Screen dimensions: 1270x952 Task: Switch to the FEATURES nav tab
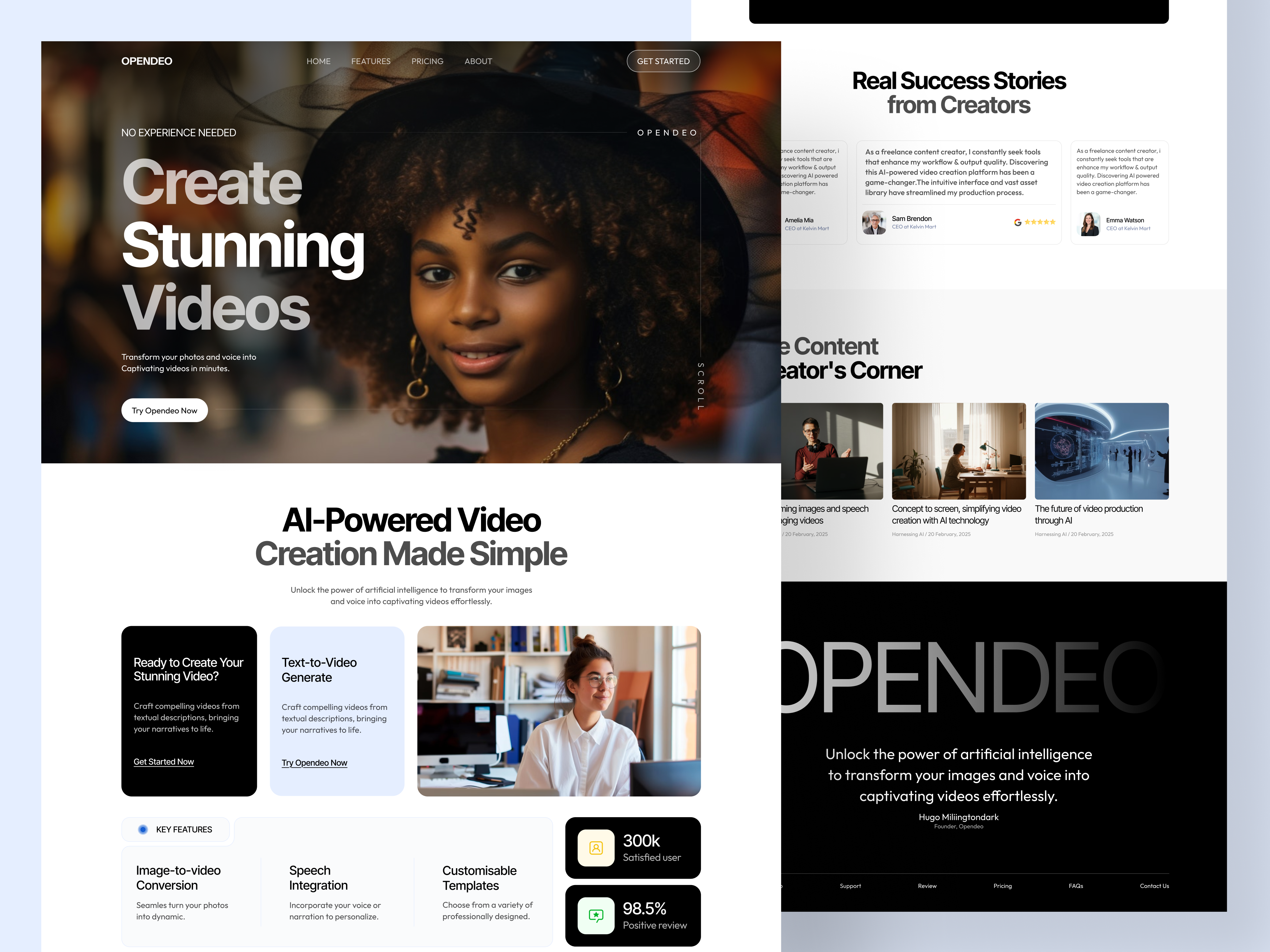[371, 61]
